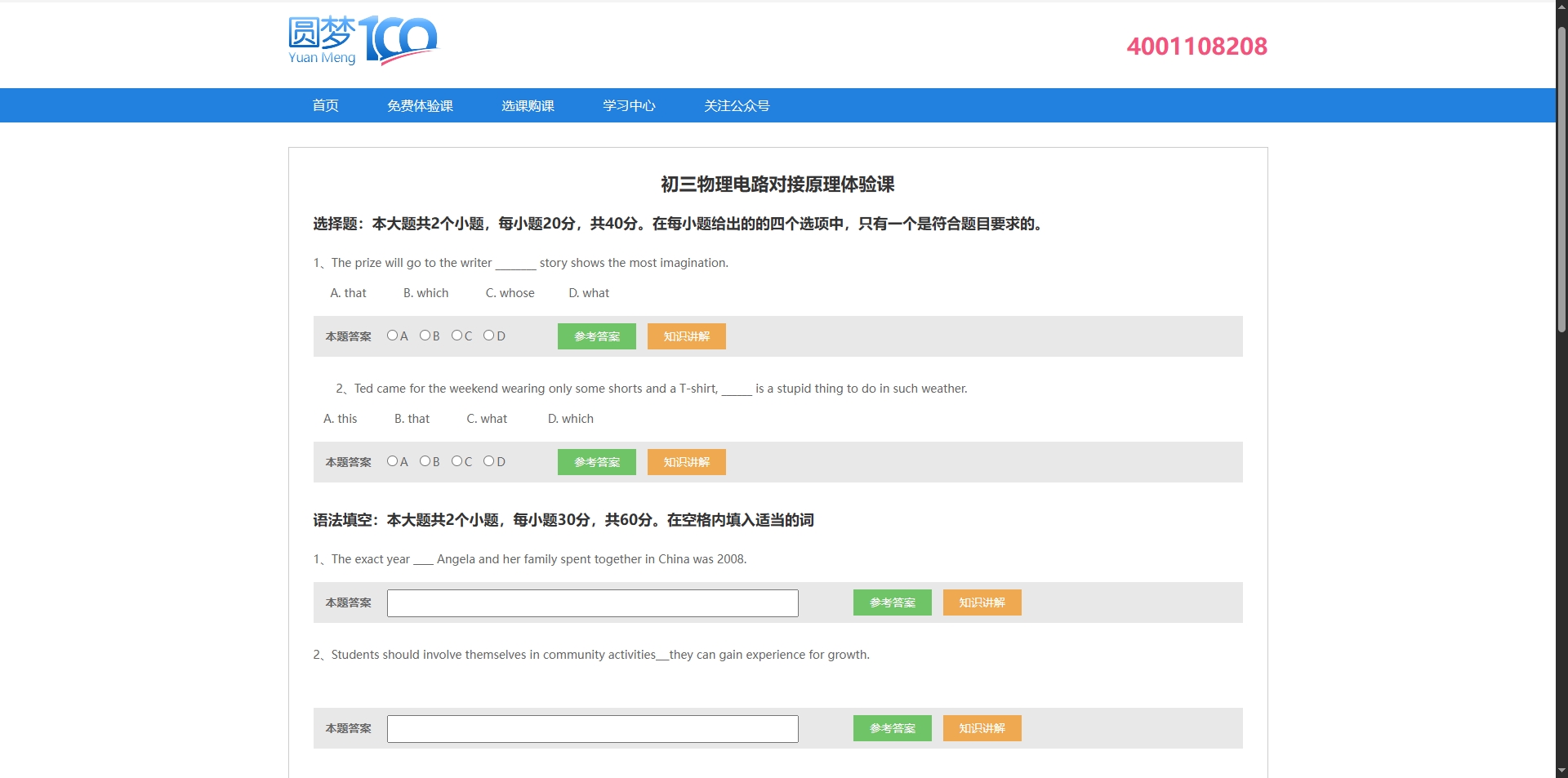Focus the answer field for the exact year question

(592, 603)
